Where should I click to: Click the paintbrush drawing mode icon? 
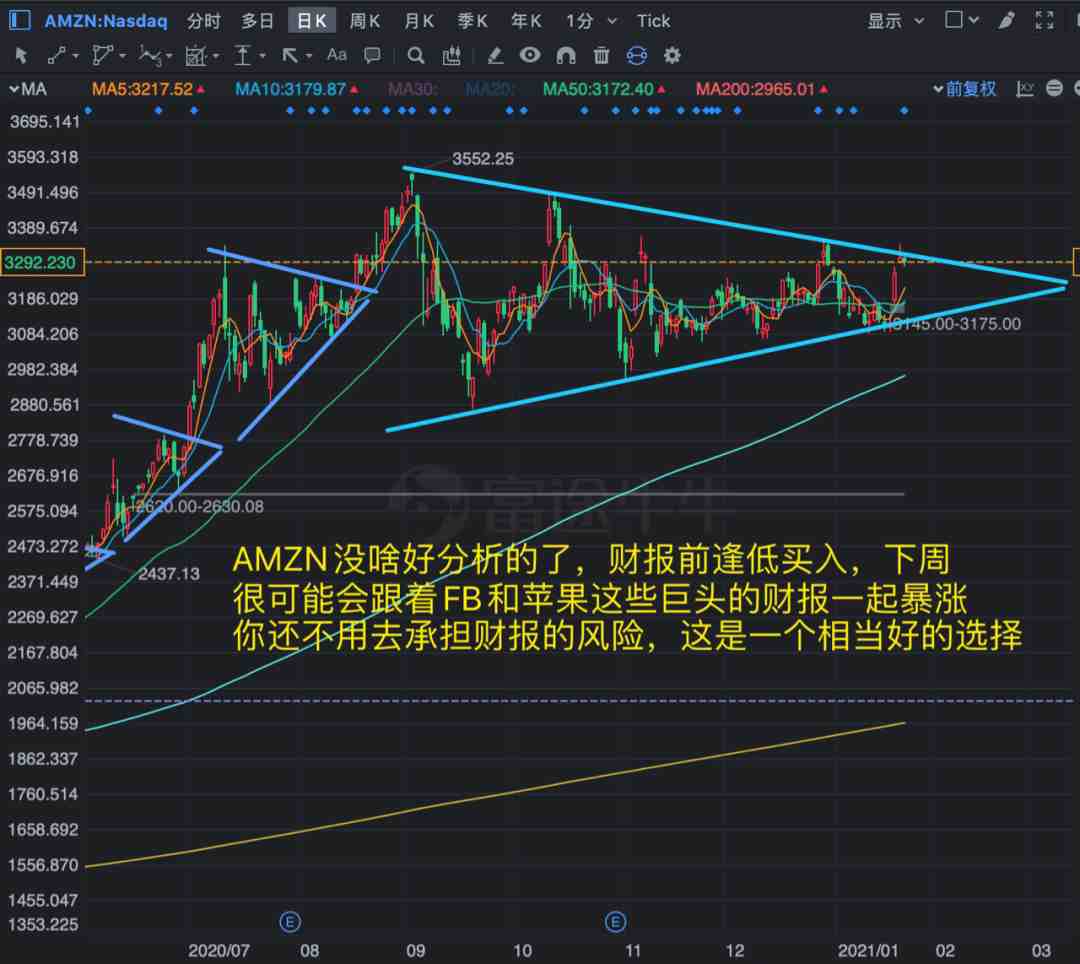point(1007,21)
